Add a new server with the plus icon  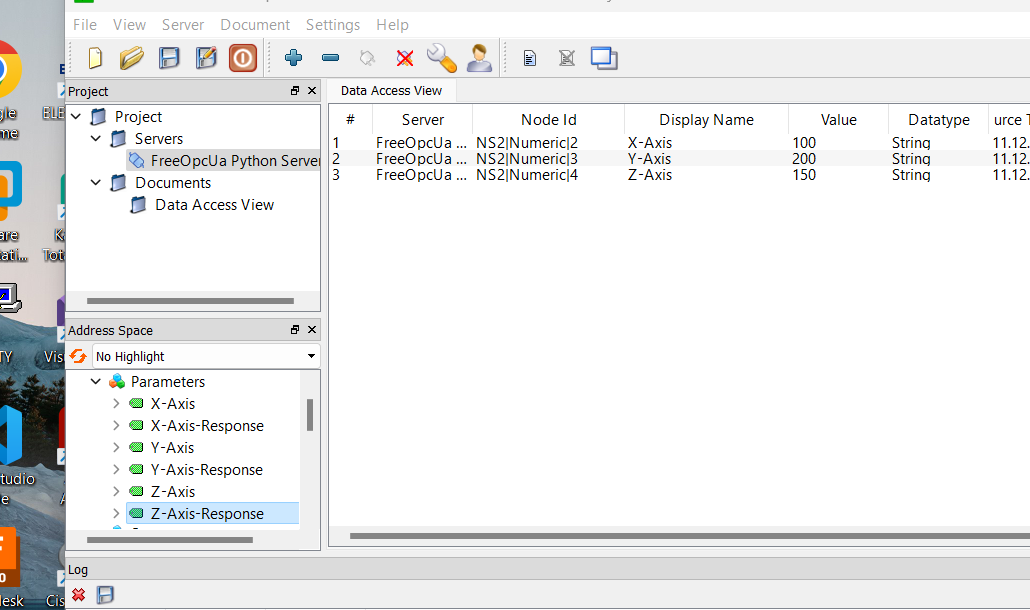pyautogui.click(x=293, y=57)
